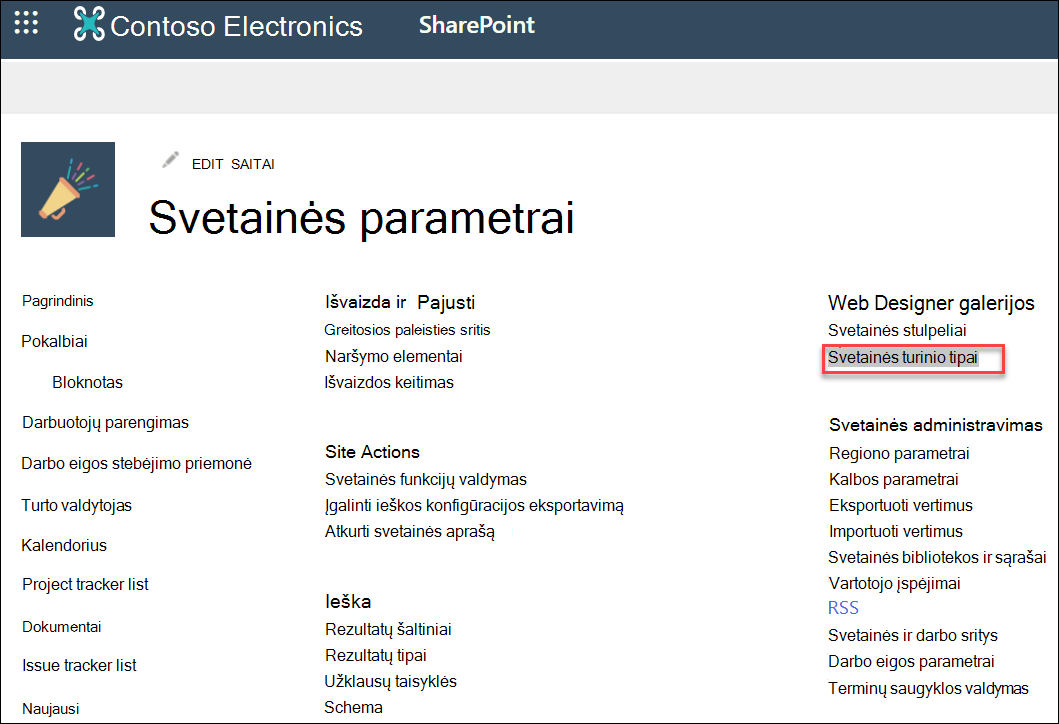Open Naršymo elementai settings link

394,356
